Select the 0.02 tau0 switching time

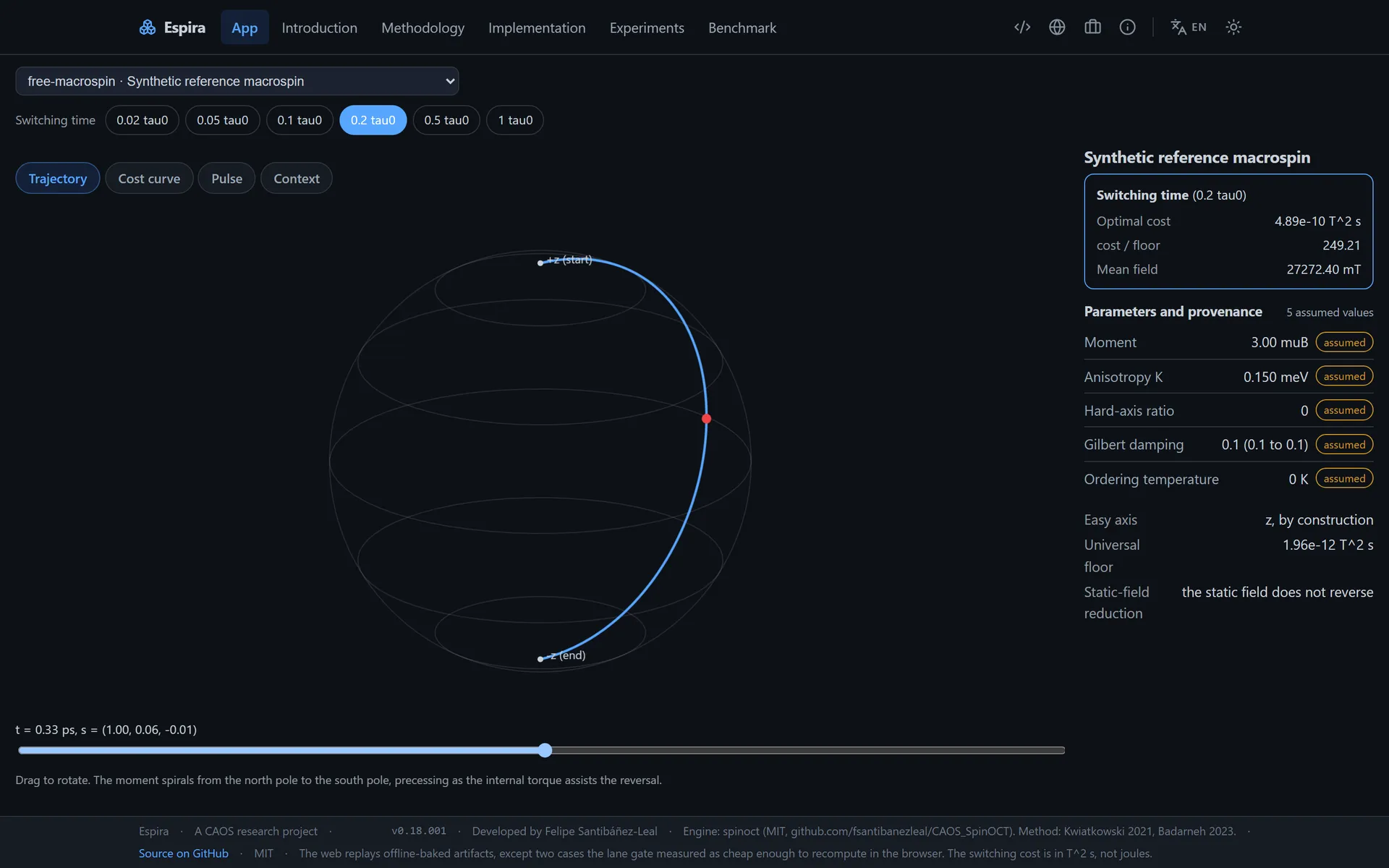point(143,120)
